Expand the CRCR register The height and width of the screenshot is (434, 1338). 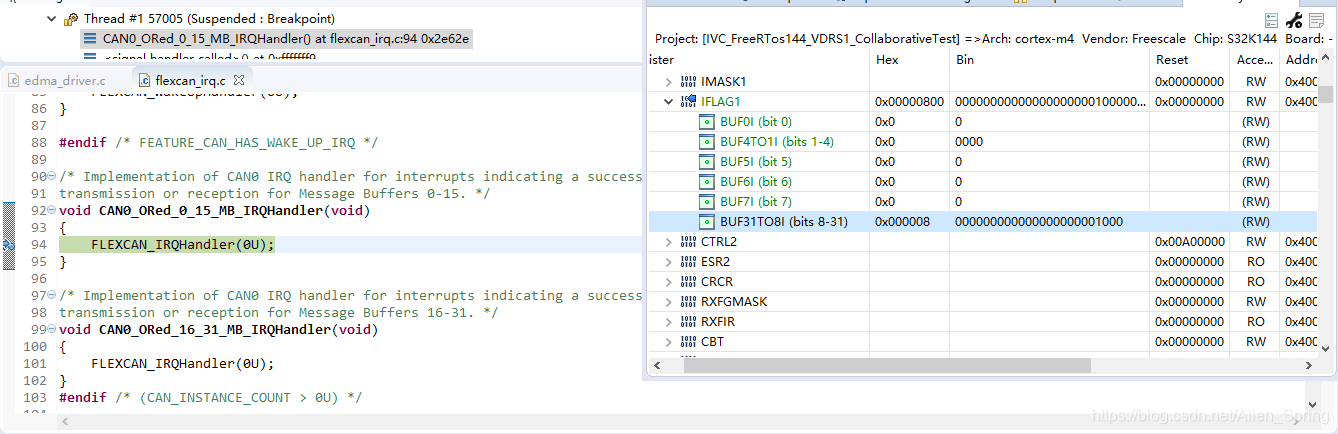669,281
